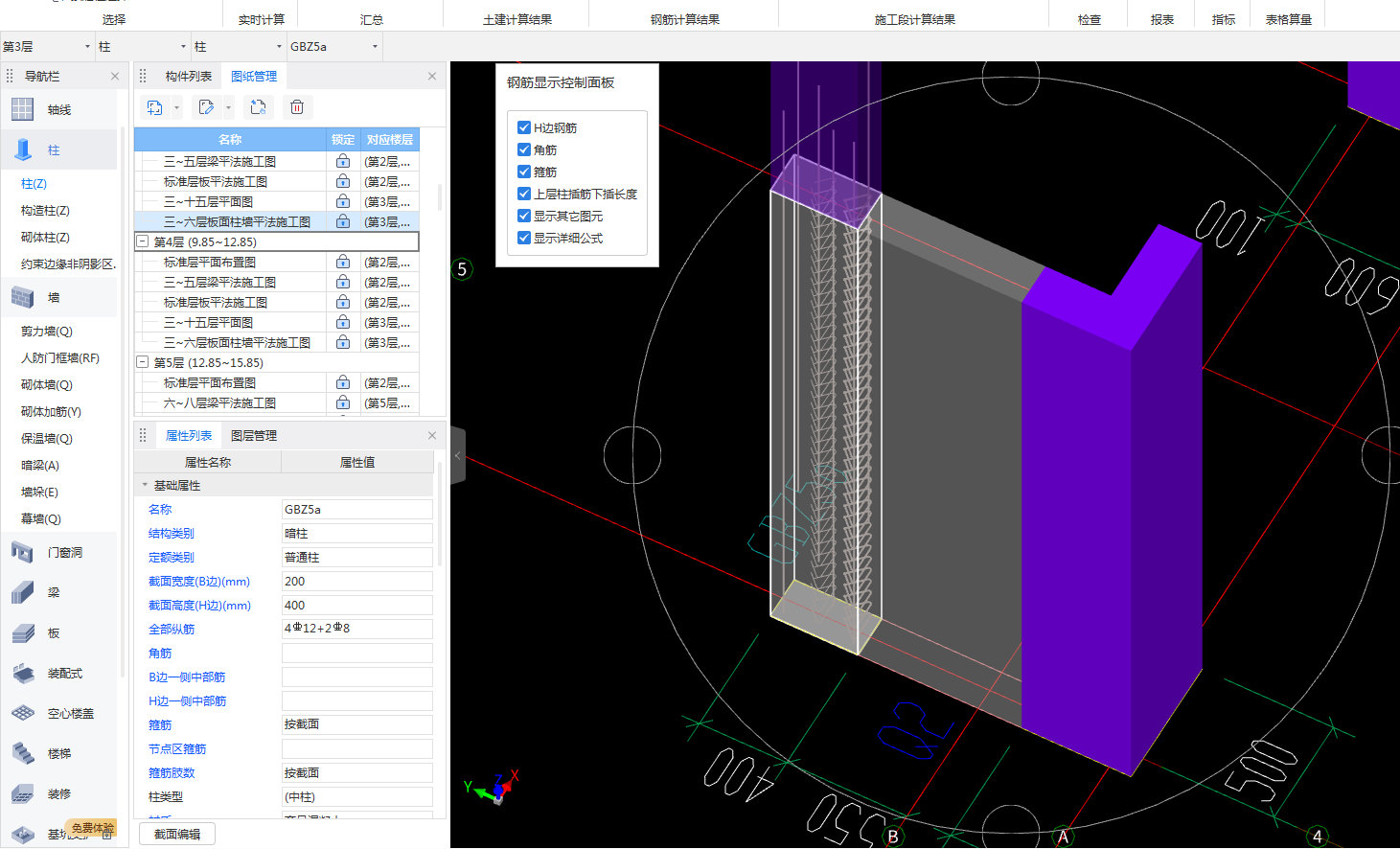Collapse the 基础属性 section

tap(146, 486)
